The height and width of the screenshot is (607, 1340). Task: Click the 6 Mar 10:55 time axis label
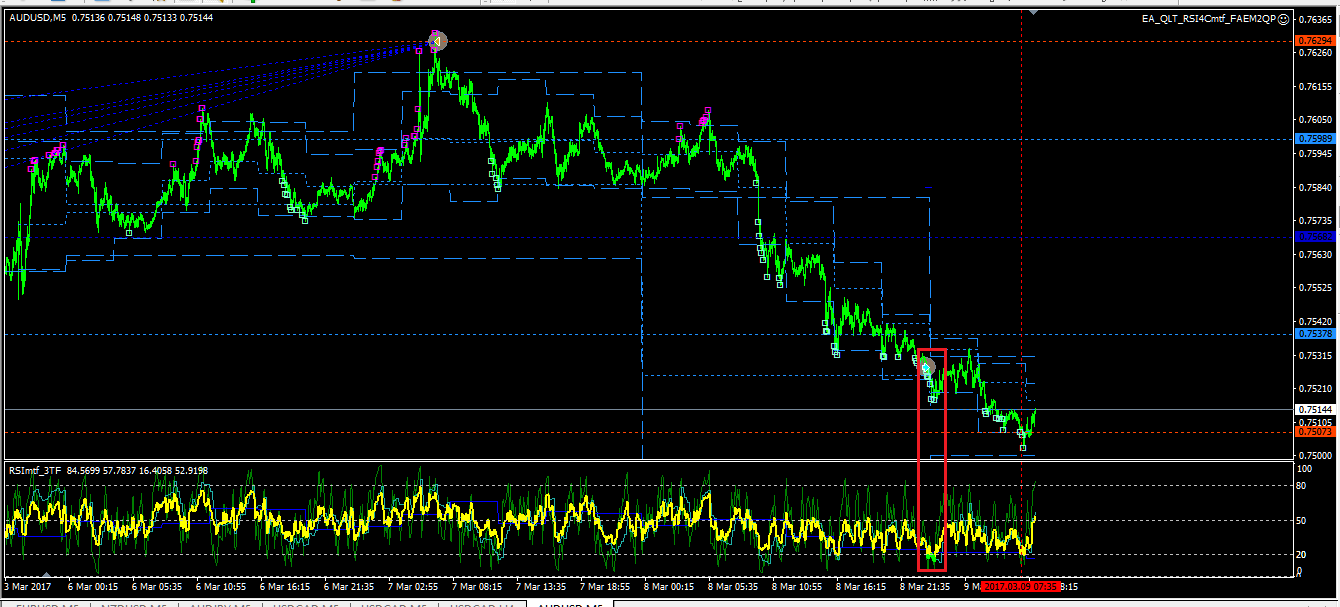[x=219, y=586]
